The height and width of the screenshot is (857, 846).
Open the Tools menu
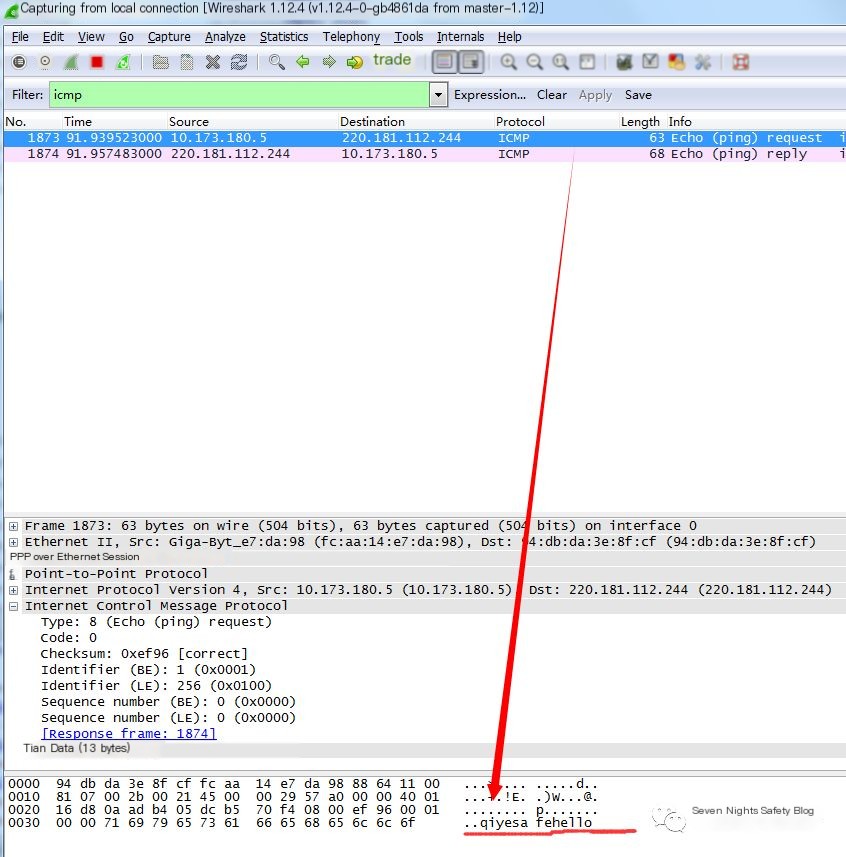[409, 37]
